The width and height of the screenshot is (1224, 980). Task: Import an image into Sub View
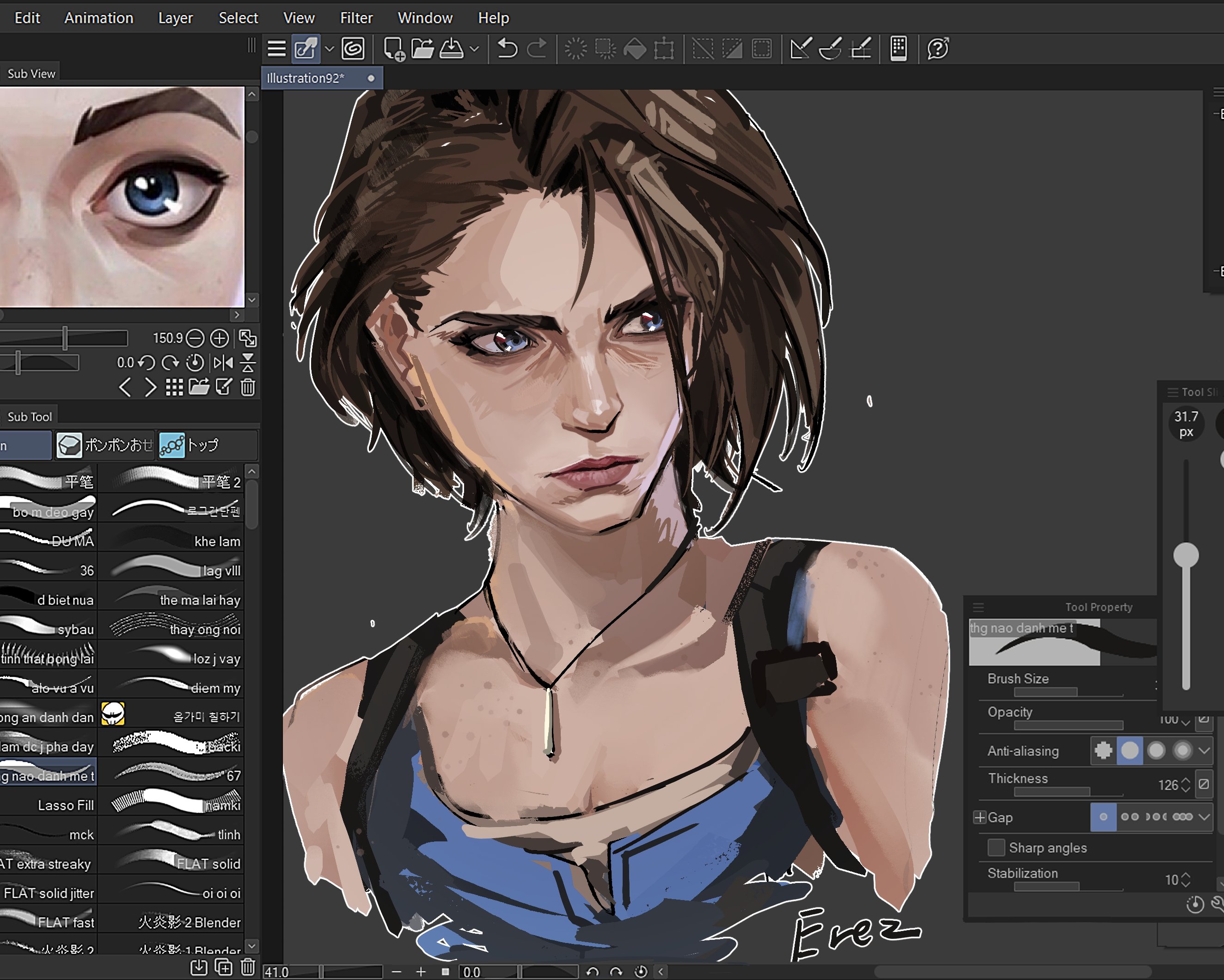[x=199, y=388]
